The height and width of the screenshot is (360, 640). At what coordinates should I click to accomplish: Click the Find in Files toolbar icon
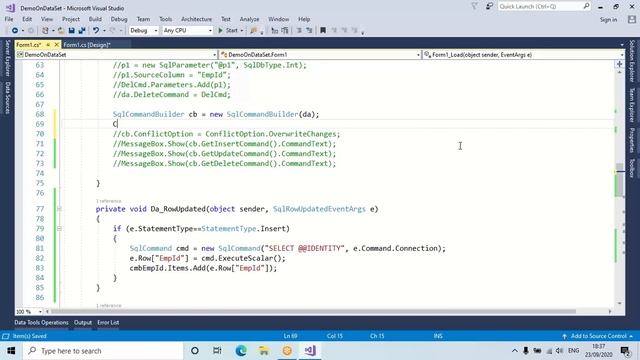click(x=254, y=31)
